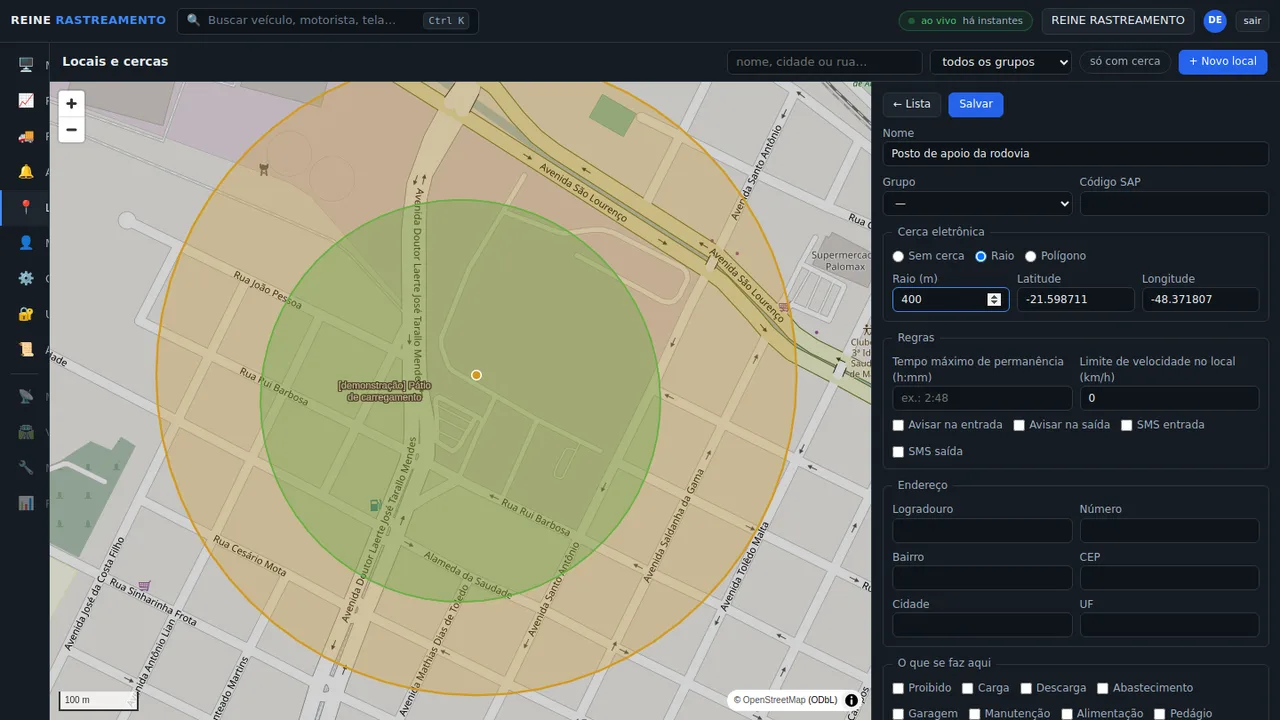Click the Salvar button

click(976, 104)
